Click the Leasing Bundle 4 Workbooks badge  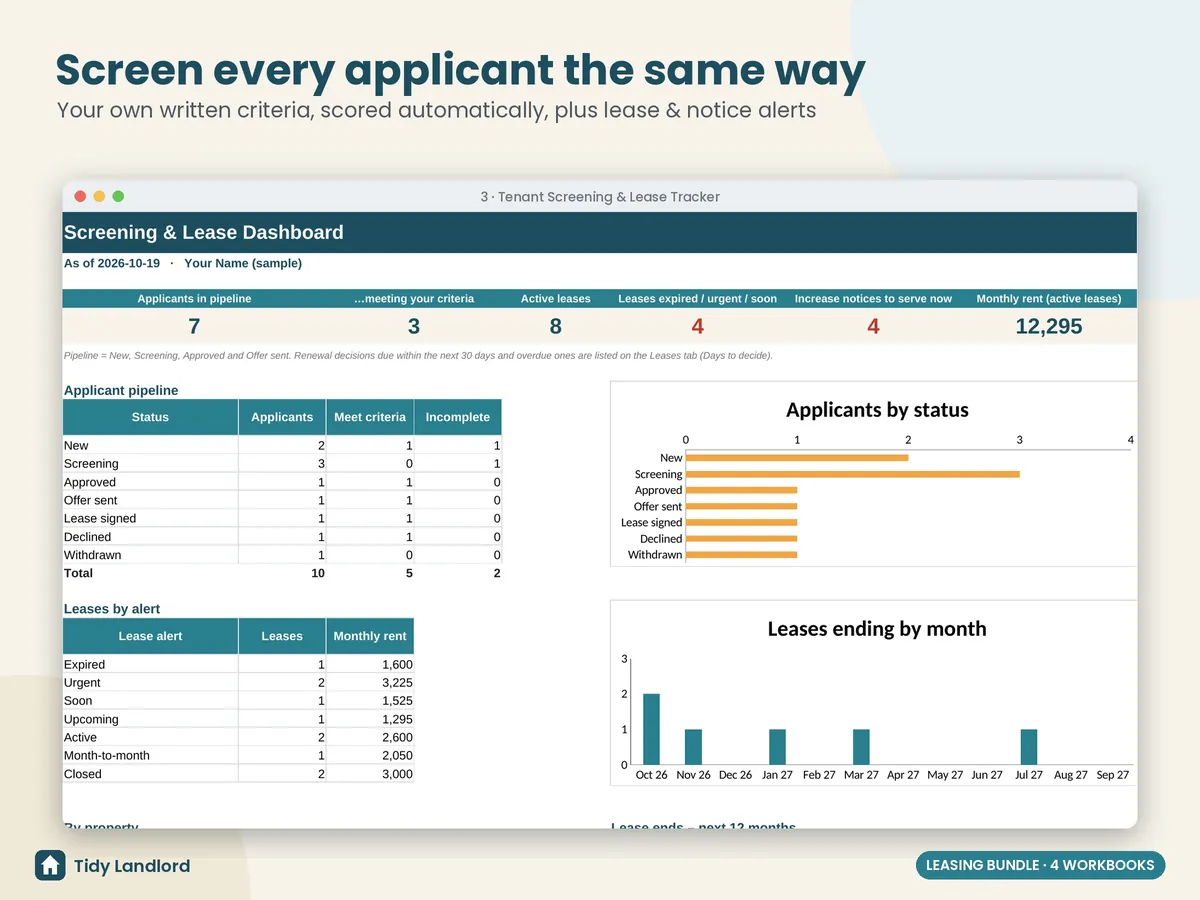coord(1040,865)
